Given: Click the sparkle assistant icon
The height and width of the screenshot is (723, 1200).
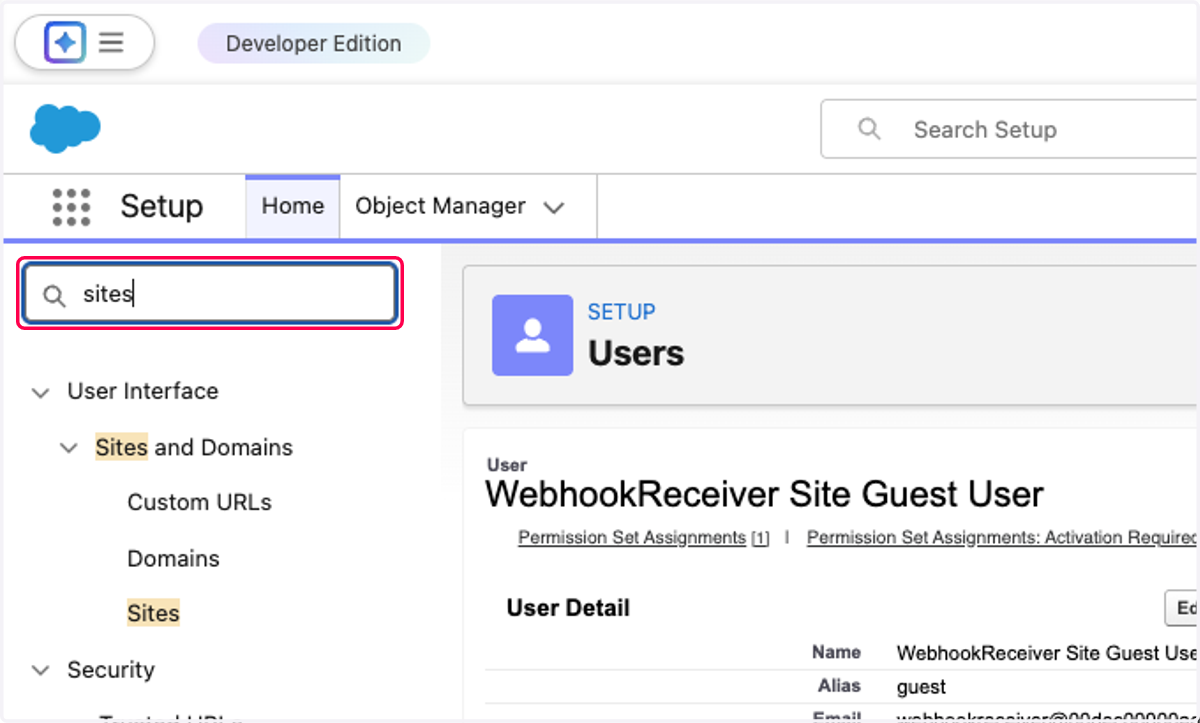Looking at the screenshot, I should pos(65,43).
